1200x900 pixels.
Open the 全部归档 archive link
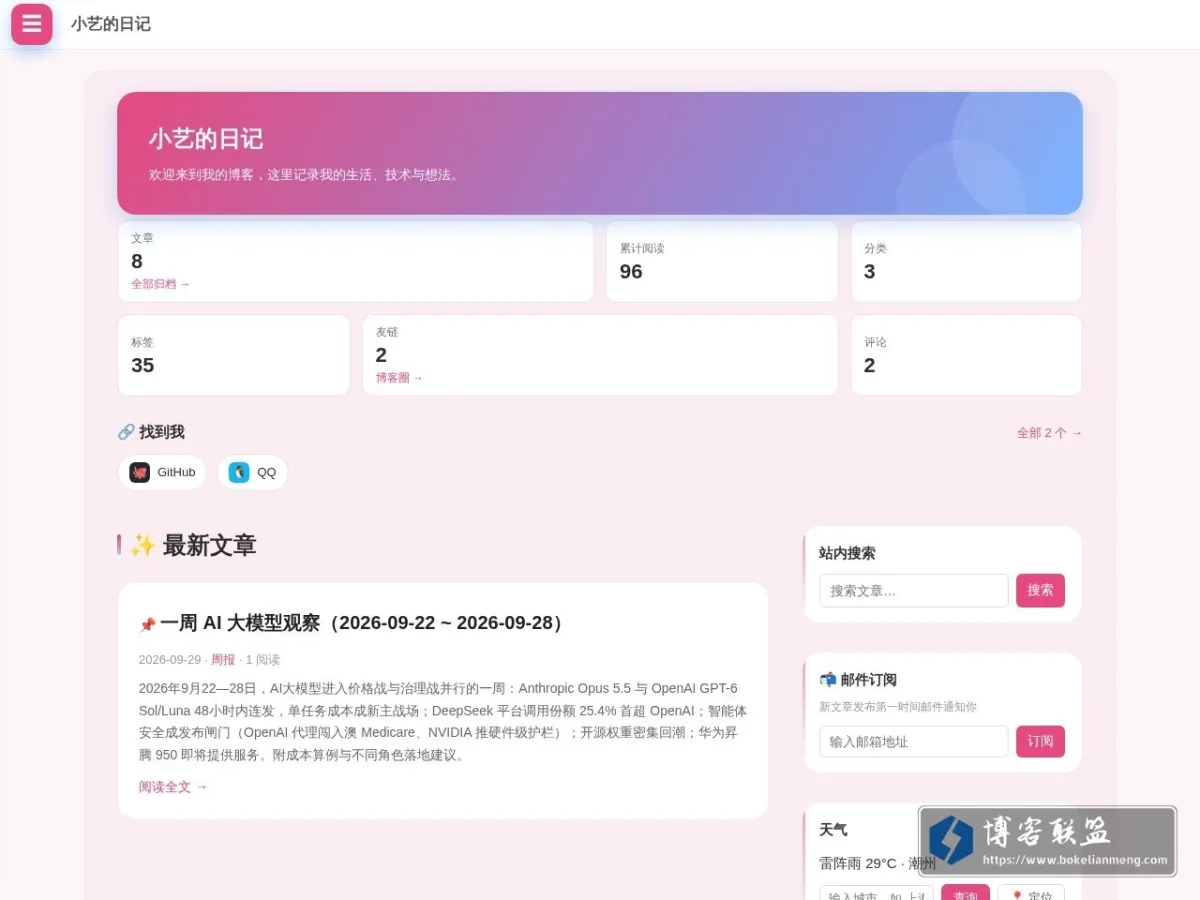point(160,284)
